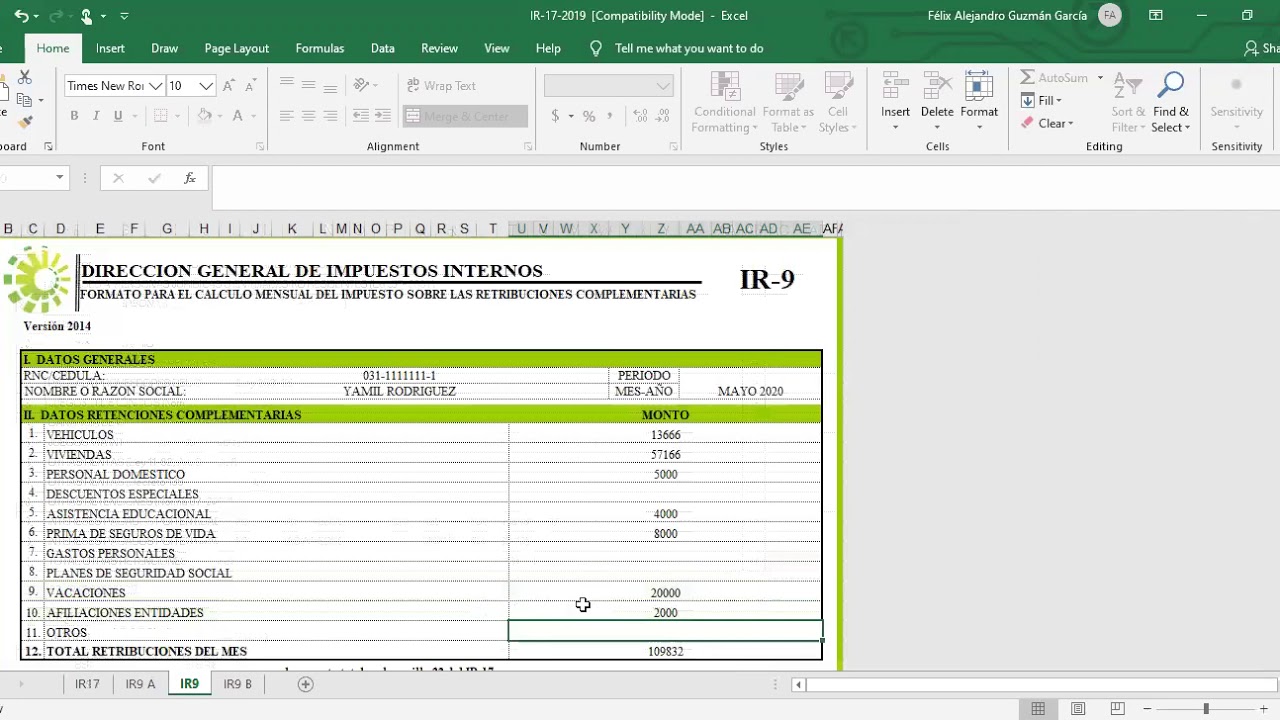Image resolution: width=1280 pixels, height=720 pixels.
Task: Open the Insert ribbon tab
Action: pyautogui.click(x=110, y=48)
